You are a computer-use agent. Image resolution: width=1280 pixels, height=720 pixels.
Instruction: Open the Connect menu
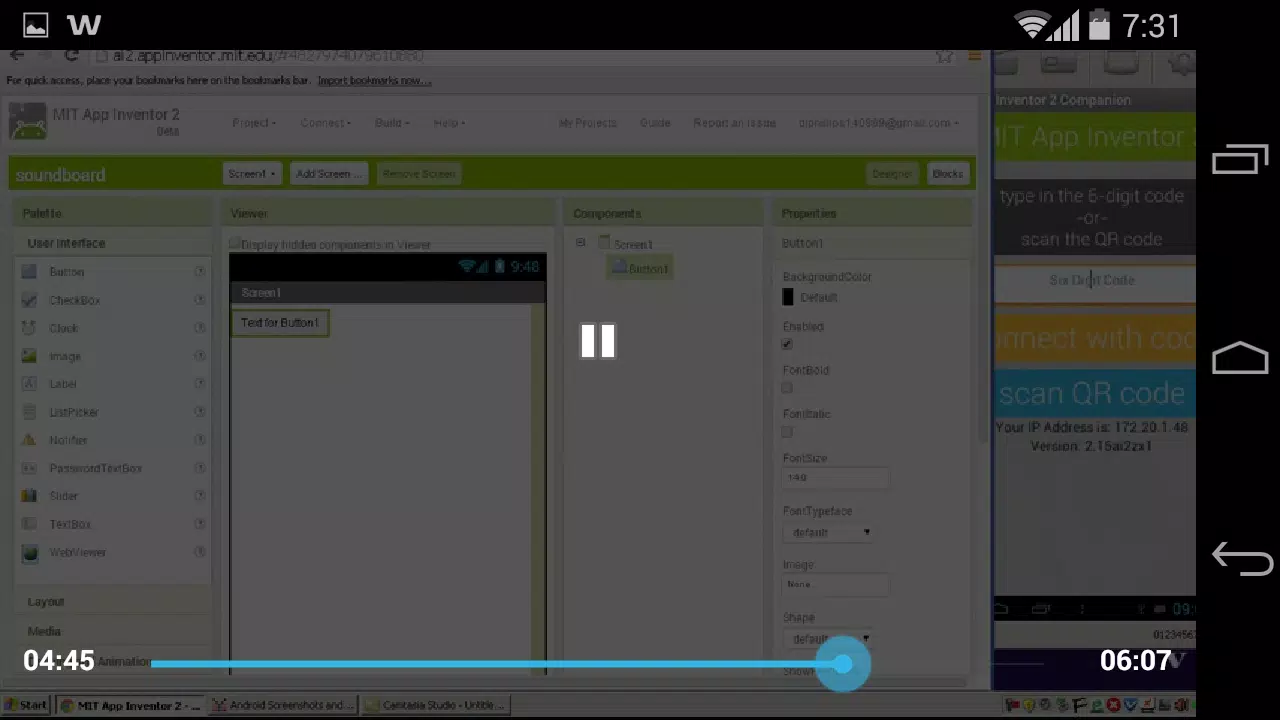pos(325,123)
